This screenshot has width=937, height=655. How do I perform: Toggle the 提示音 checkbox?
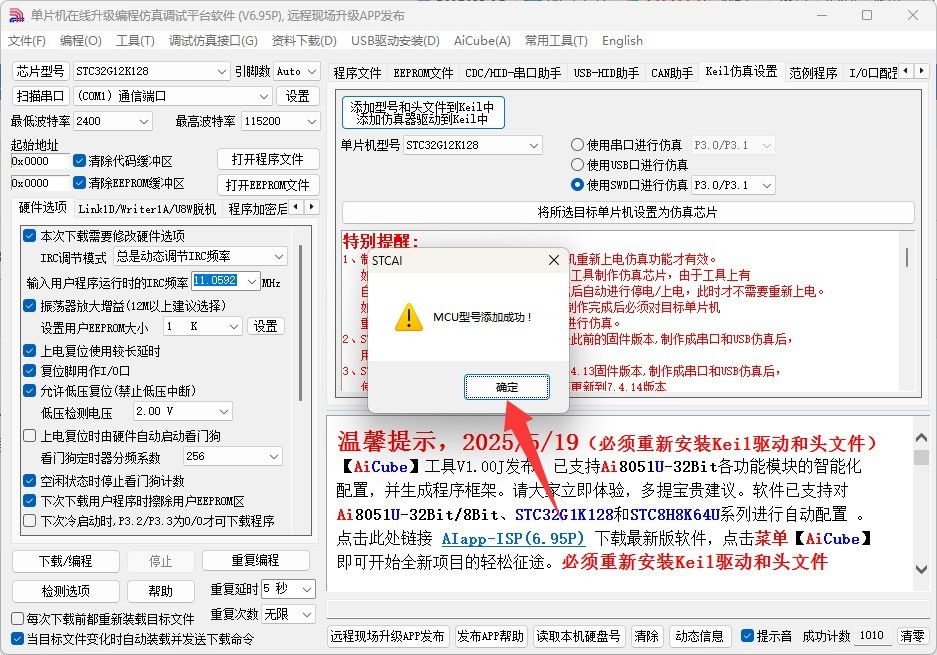coord(747,636)
